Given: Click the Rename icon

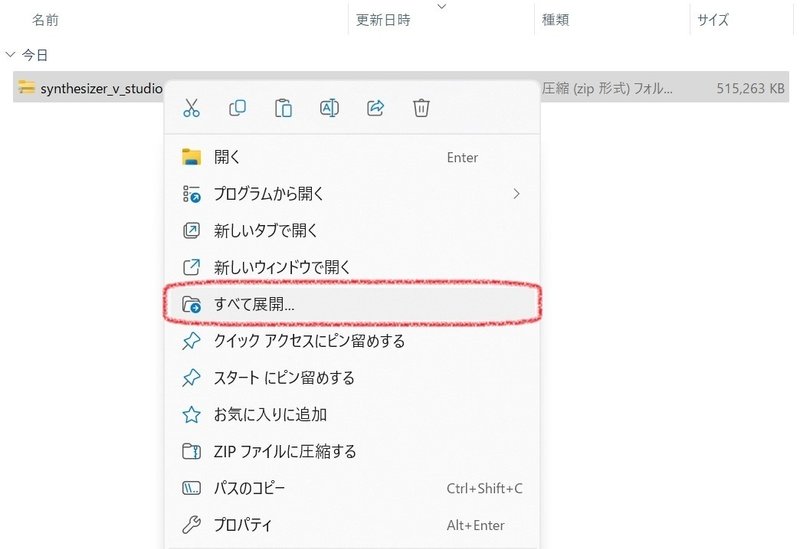Looking at the screenshot, I should 329,108.
